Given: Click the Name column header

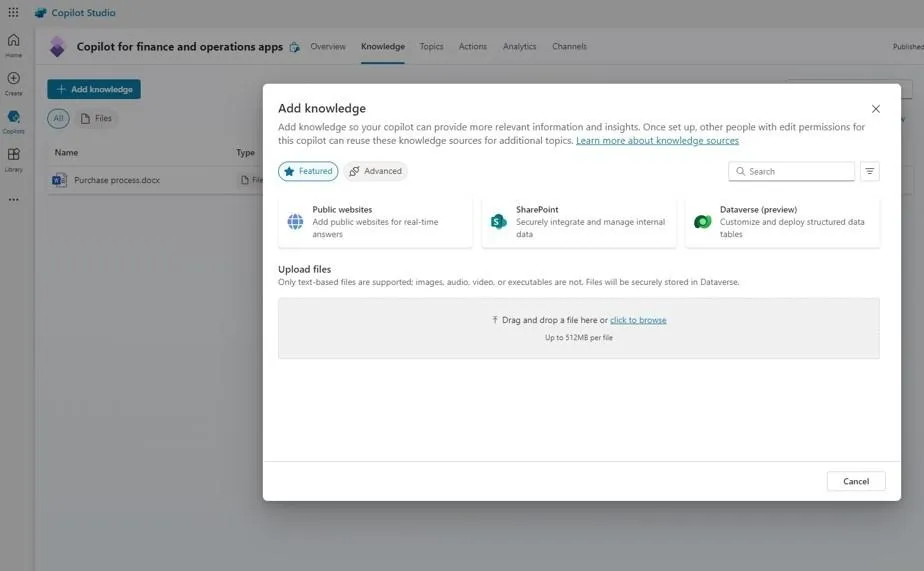Looking at the screenshot, I should tap(66, 153).
